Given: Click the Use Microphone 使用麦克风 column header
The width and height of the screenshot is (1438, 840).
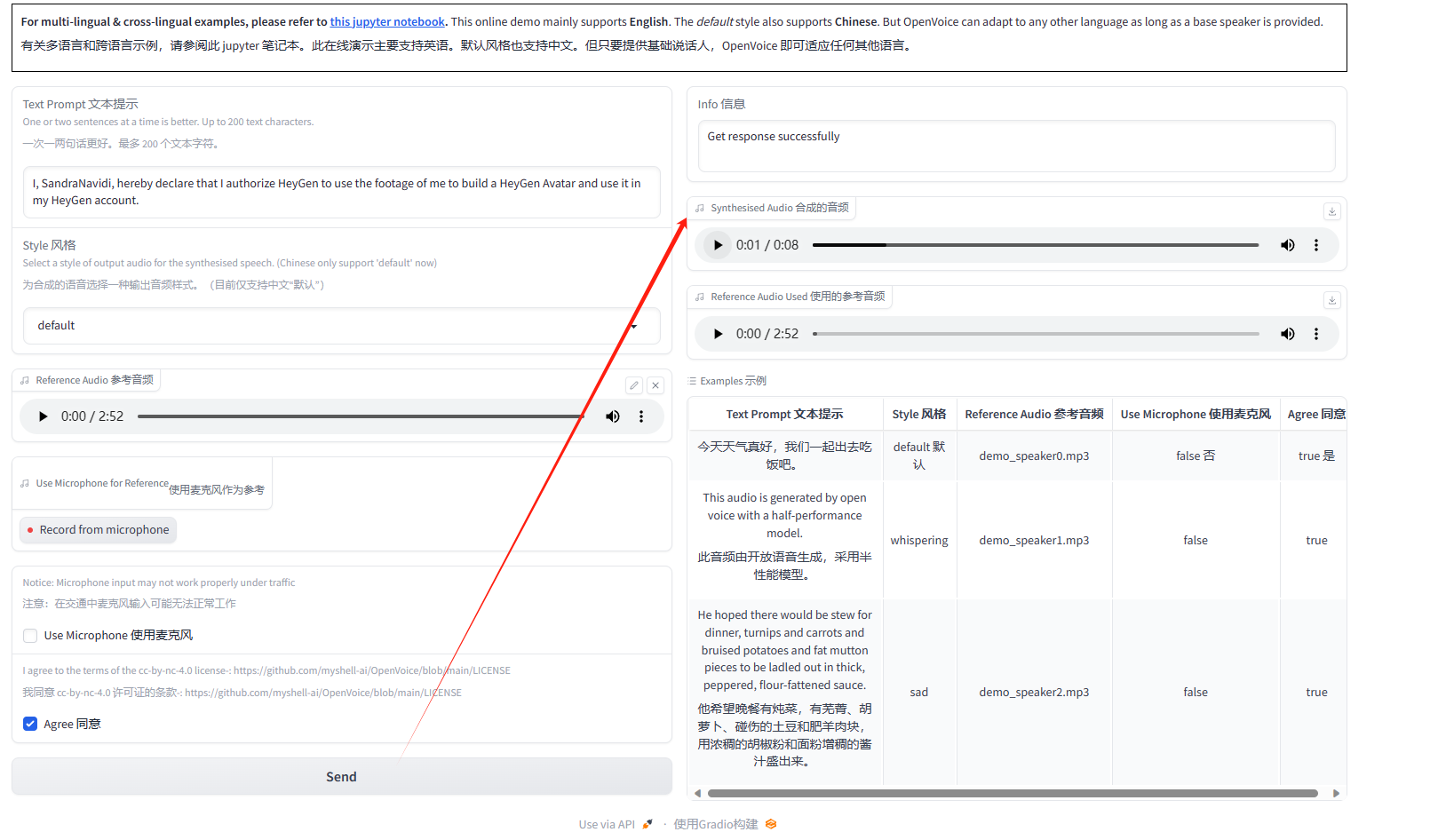Looking at the screenshot, I should pos(1196,414).
